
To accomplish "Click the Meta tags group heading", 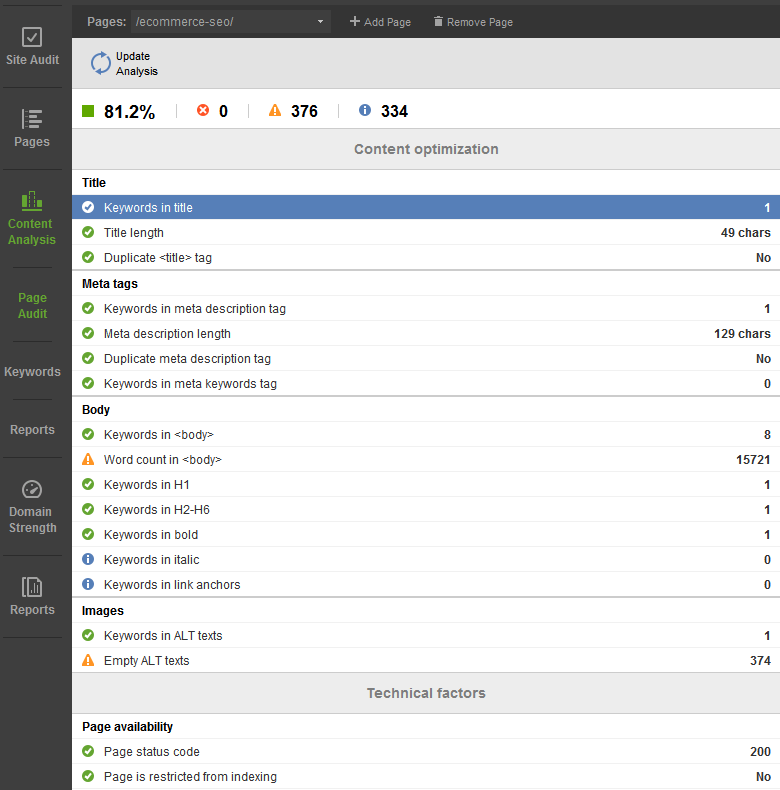I will click(x=110, y=284).
